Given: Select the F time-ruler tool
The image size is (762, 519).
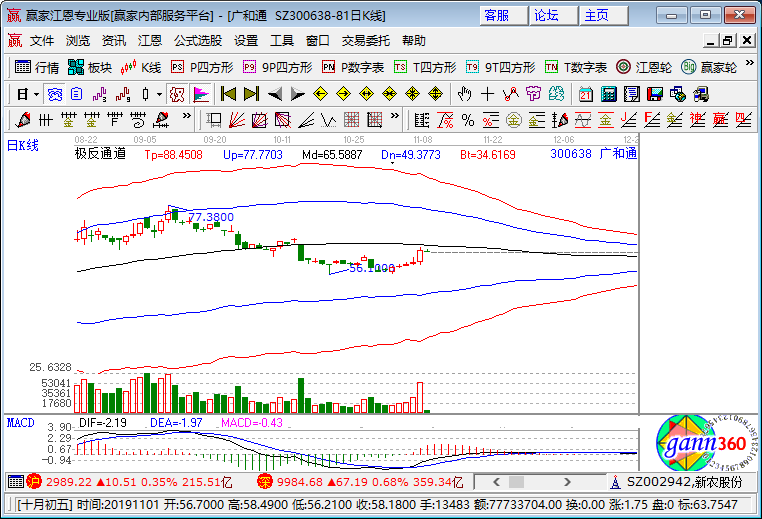Looking at the screenshot, I should (115, 120).
